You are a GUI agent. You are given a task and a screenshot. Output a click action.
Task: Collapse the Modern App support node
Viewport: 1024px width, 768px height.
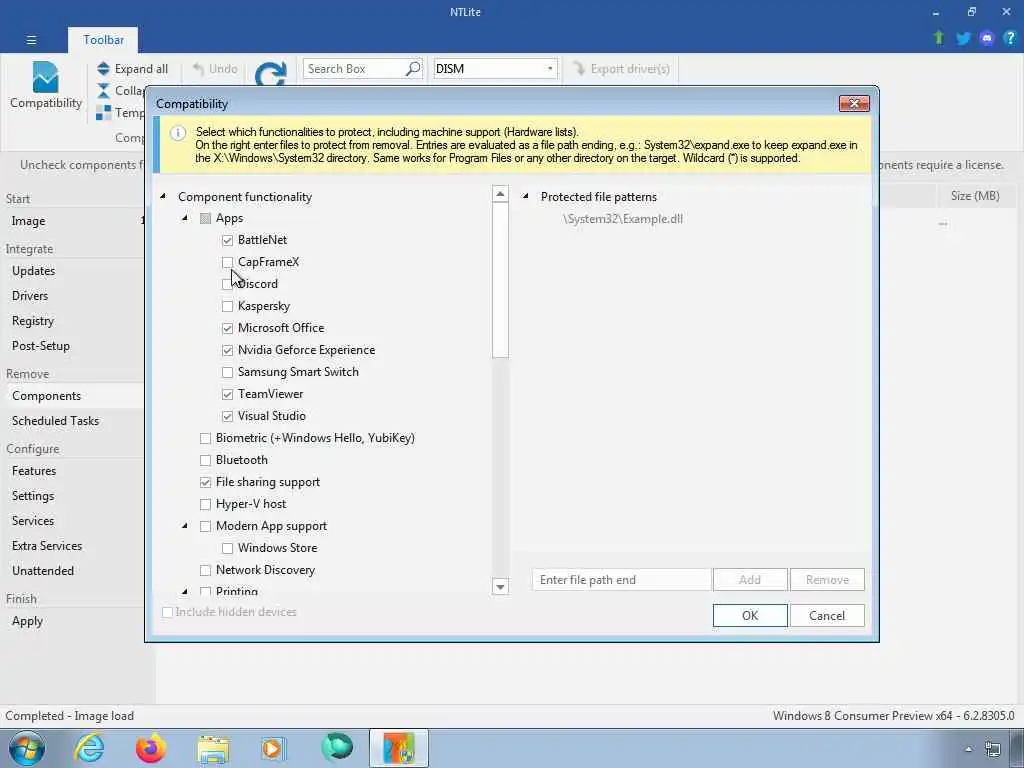(x=185, y=526)
